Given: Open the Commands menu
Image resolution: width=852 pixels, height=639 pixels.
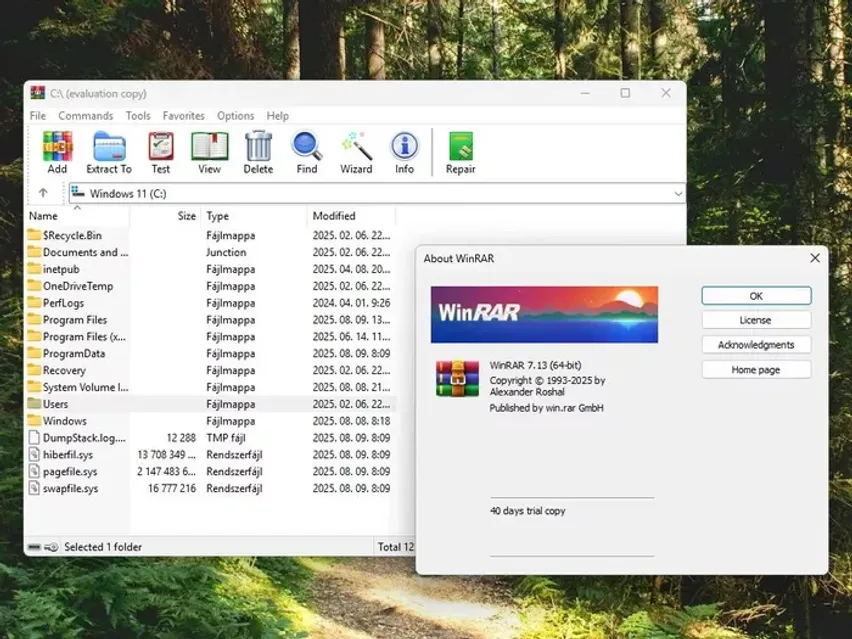Looking at the screenshot, I should point(86,116).
